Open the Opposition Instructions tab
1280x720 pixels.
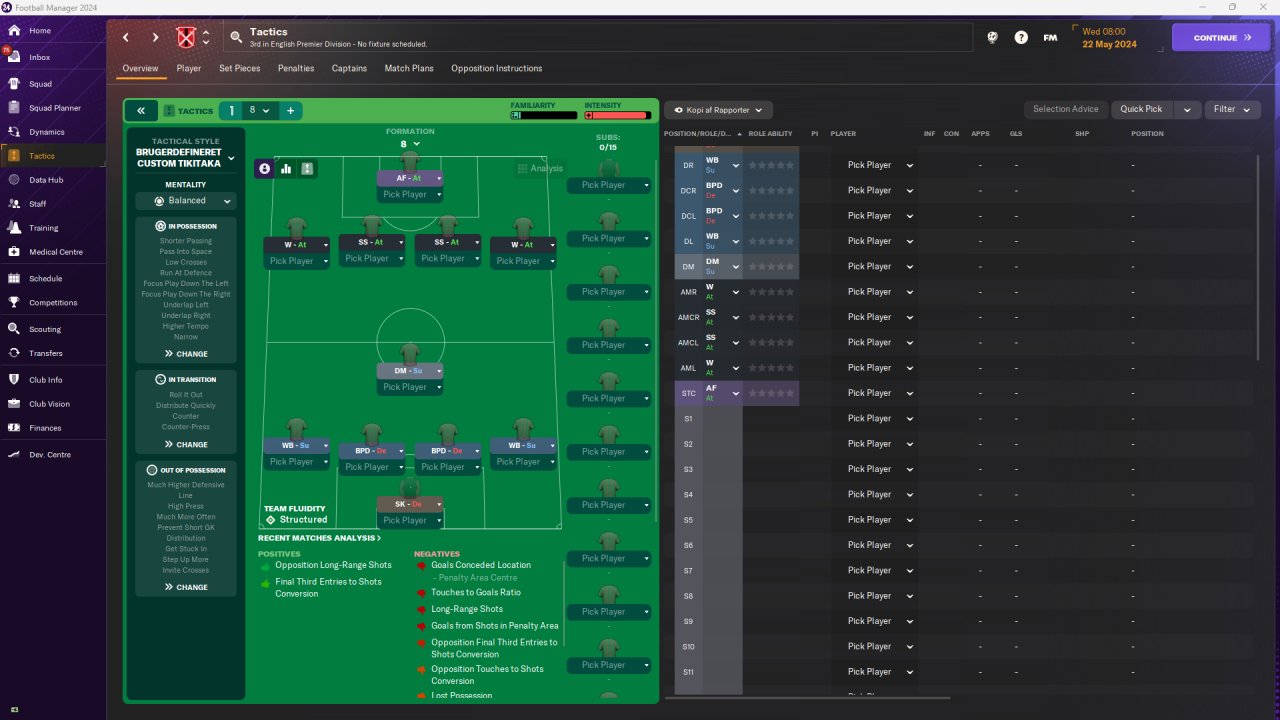tap(497, 68)
